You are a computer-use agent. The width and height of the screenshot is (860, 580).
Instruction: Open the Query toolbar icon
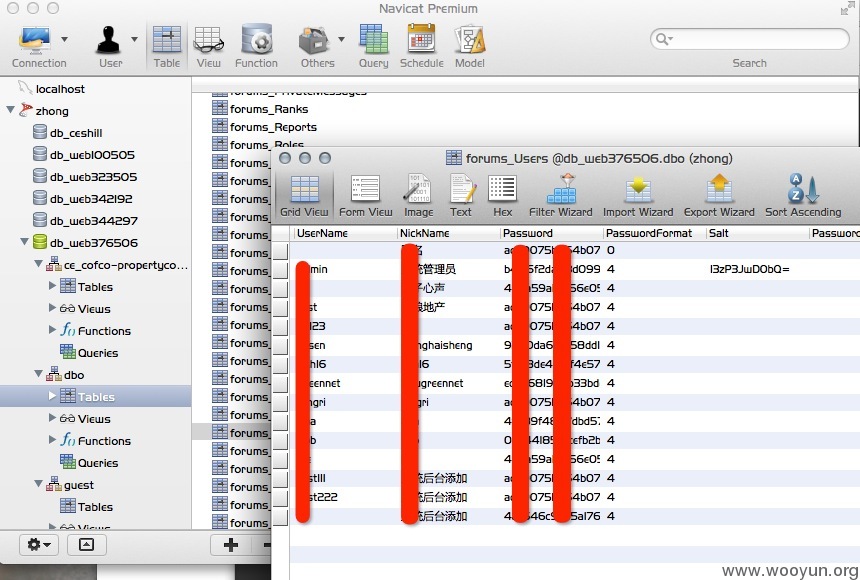pyautogui.click(x=374, y=40)
